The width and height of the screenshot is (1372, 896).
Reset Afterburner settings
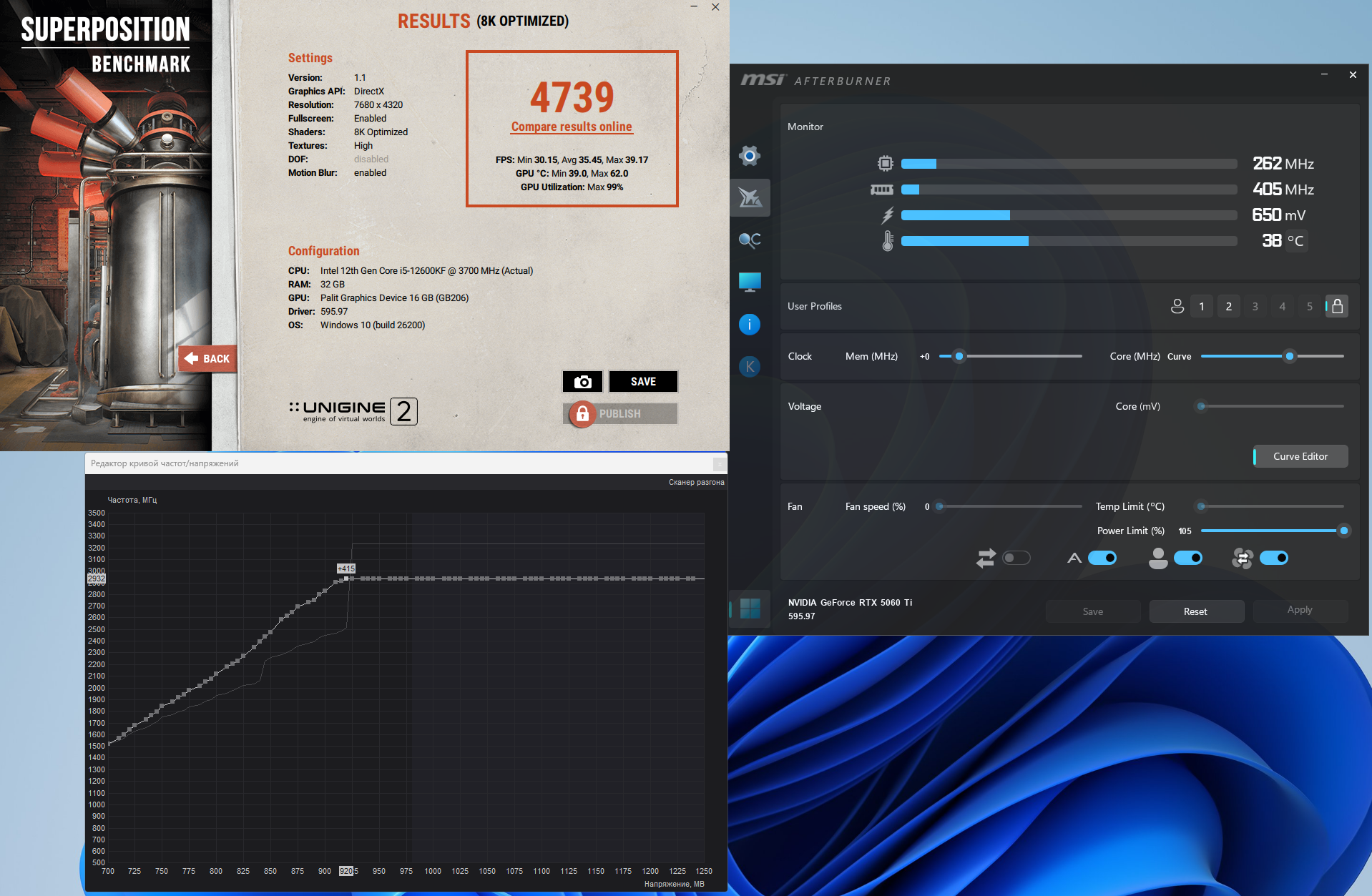1195,611
